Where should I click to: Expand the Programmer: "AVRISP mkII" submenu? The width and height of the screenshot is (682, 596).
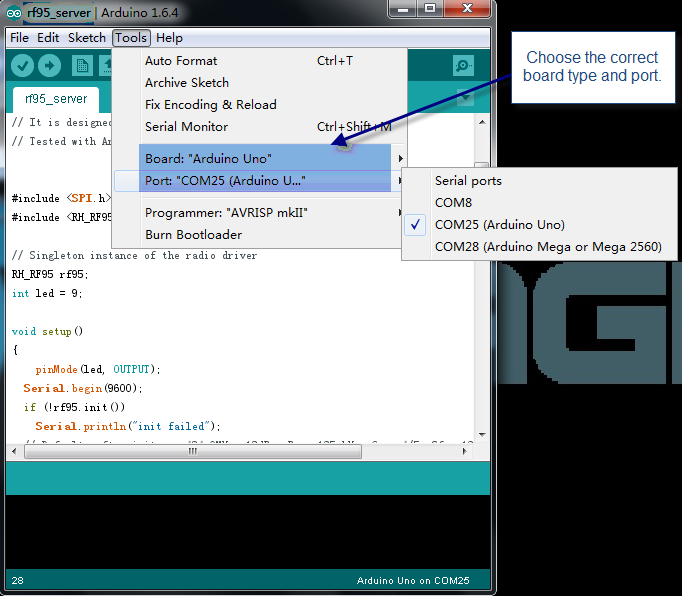259,213
